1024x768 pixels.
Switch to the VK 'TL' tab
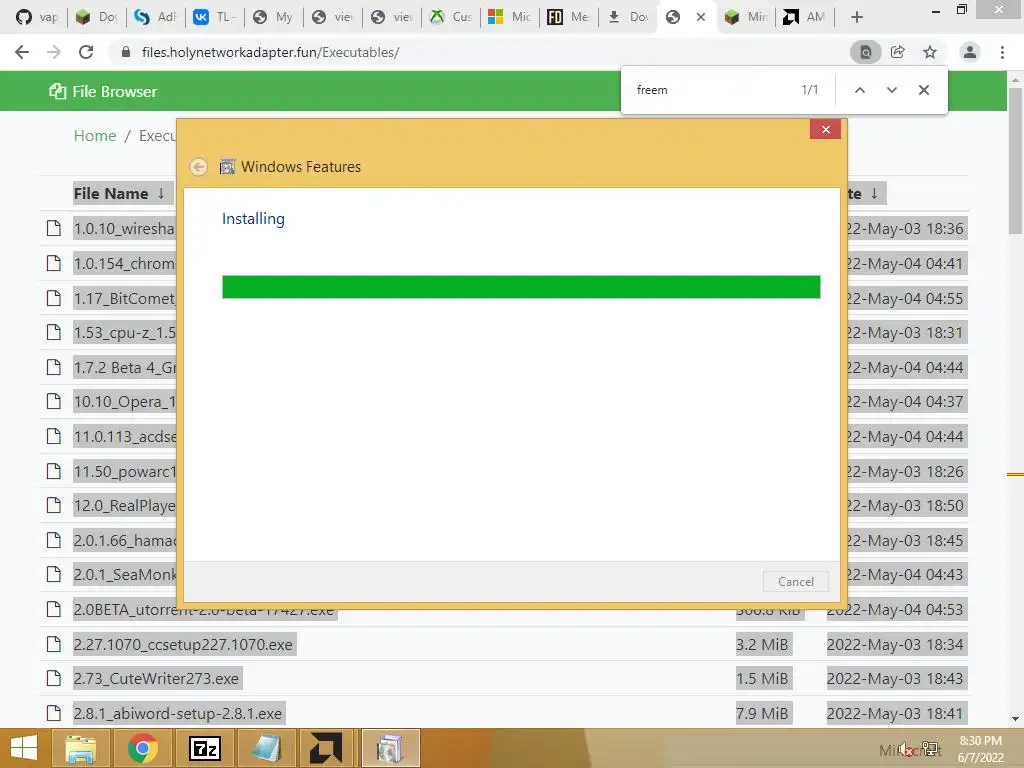[214, 18]
